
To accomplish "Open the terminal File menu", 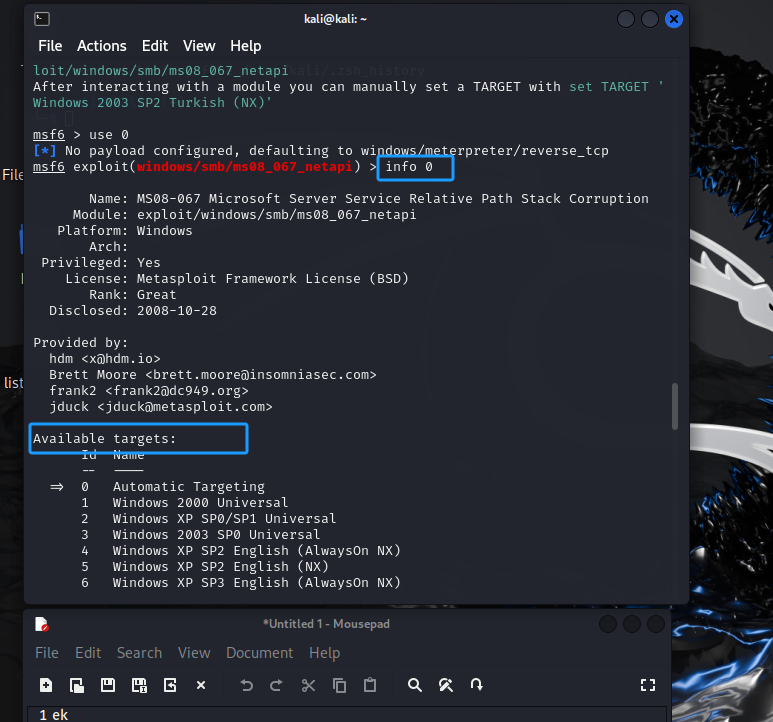I will 50,46.
